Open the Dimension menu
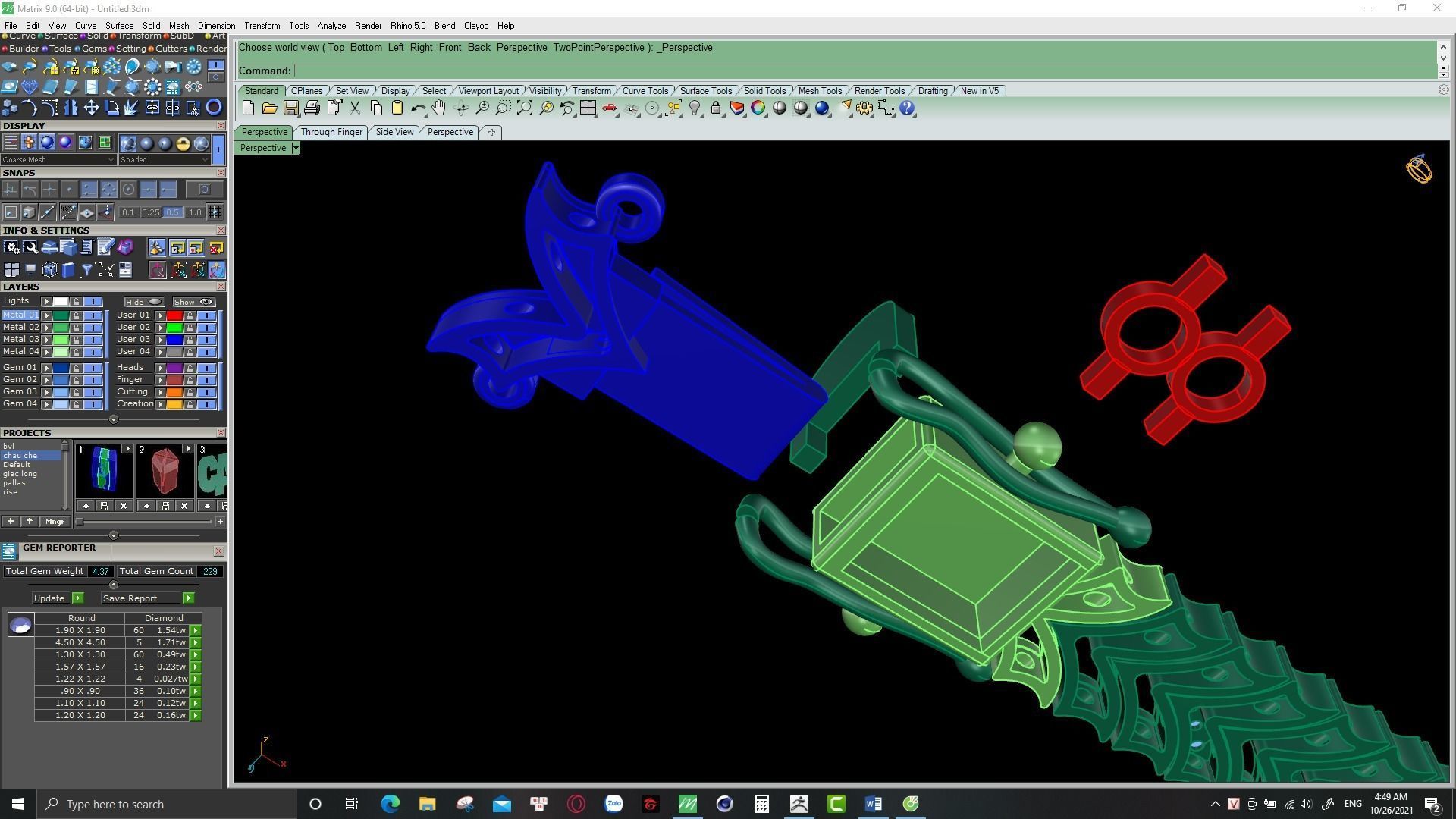This screenshot has width=1456, height=819. [216, 26]
